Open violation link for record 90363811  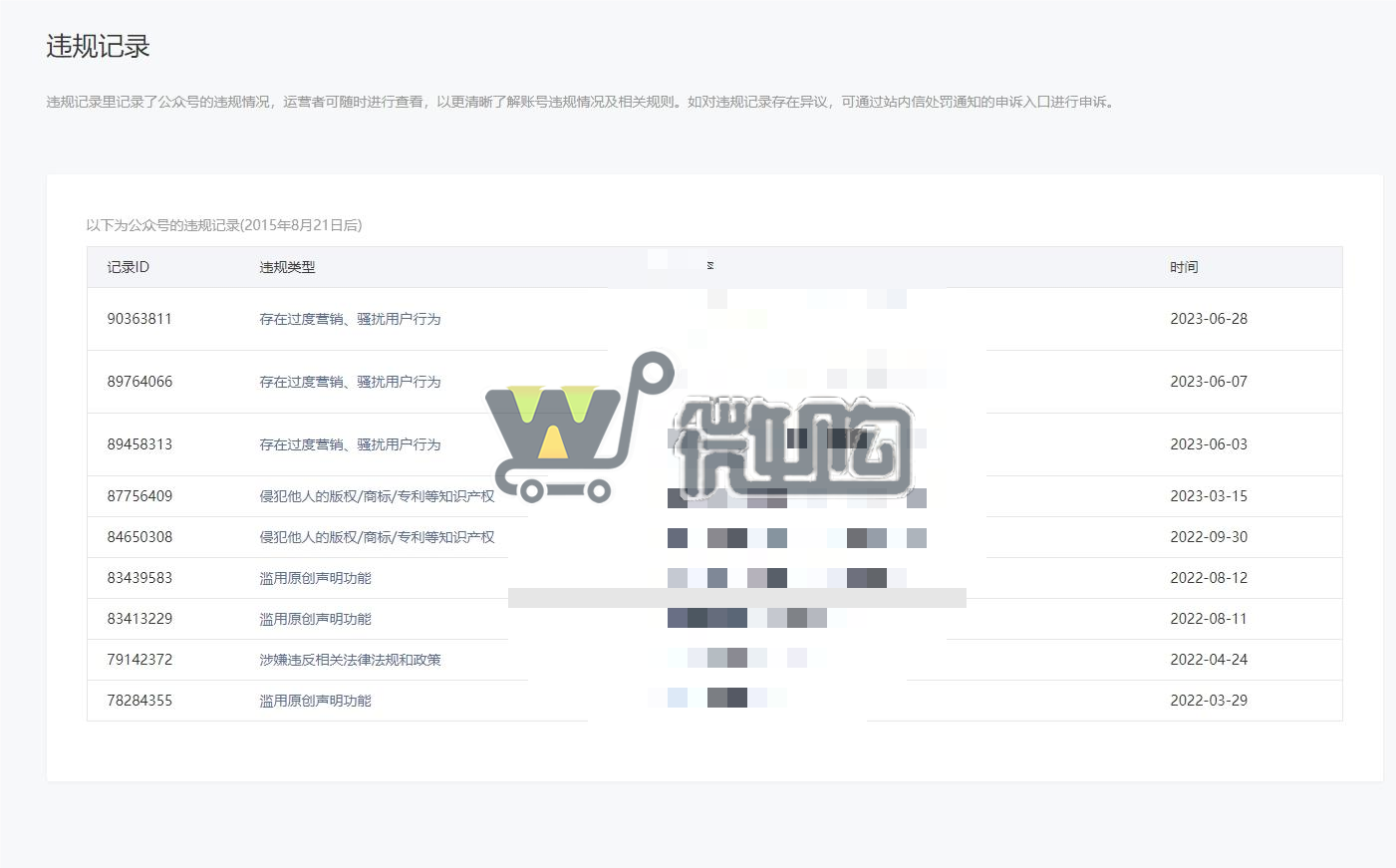click(x=351, y=319)
